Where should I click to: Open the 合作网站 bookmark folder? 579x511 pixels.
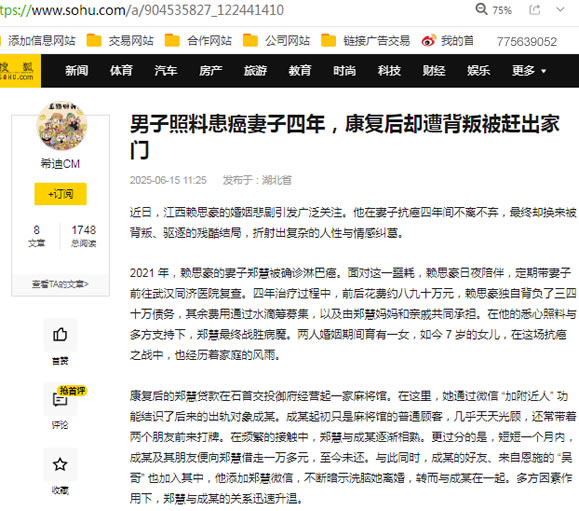(x=198, y=41)
